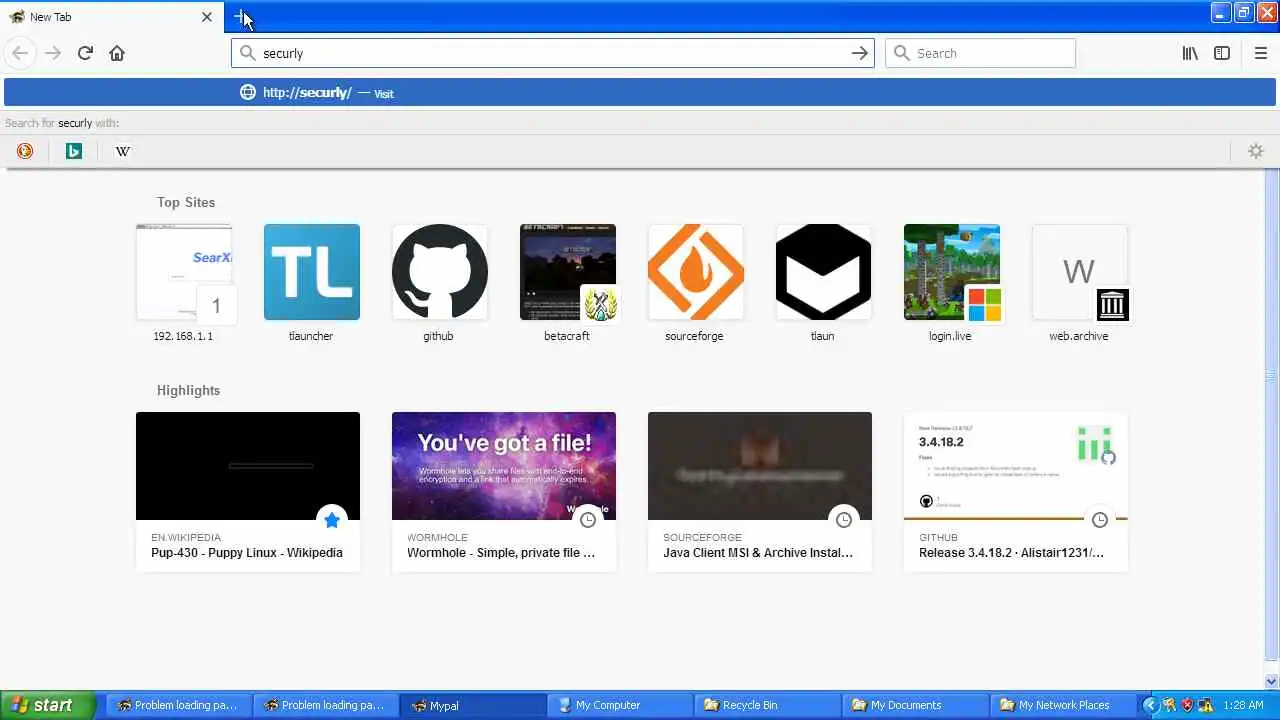Search securly with Wikipedia icon
This screenshot has width=1280, height=720.
[x=123, y=151]
